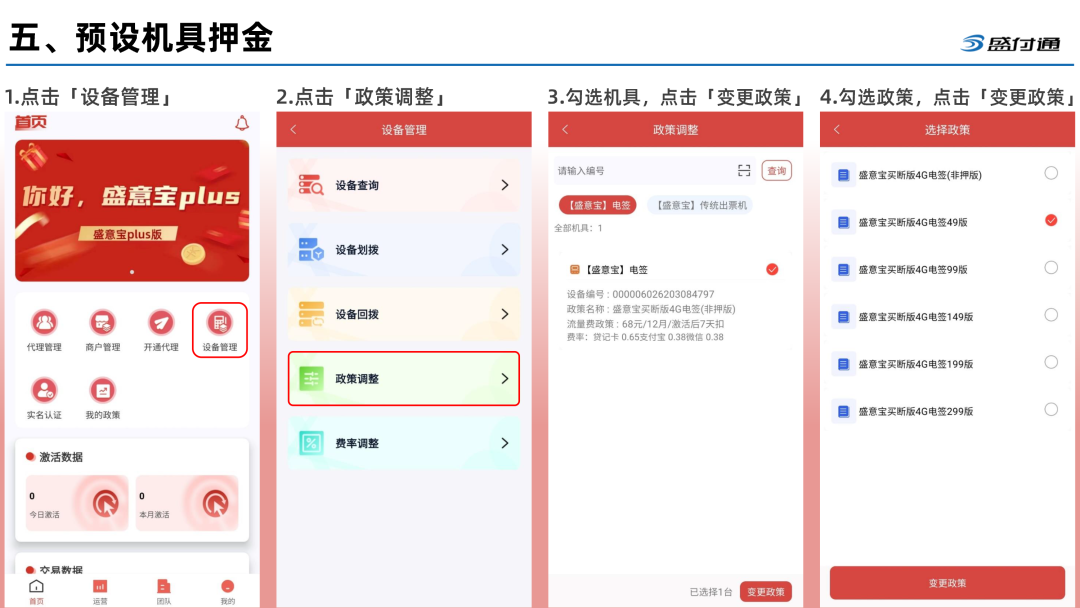Screen dimensions: 1080x608
Task: Tap the 实名认证 icon
Action: click(x=44, y=390)
